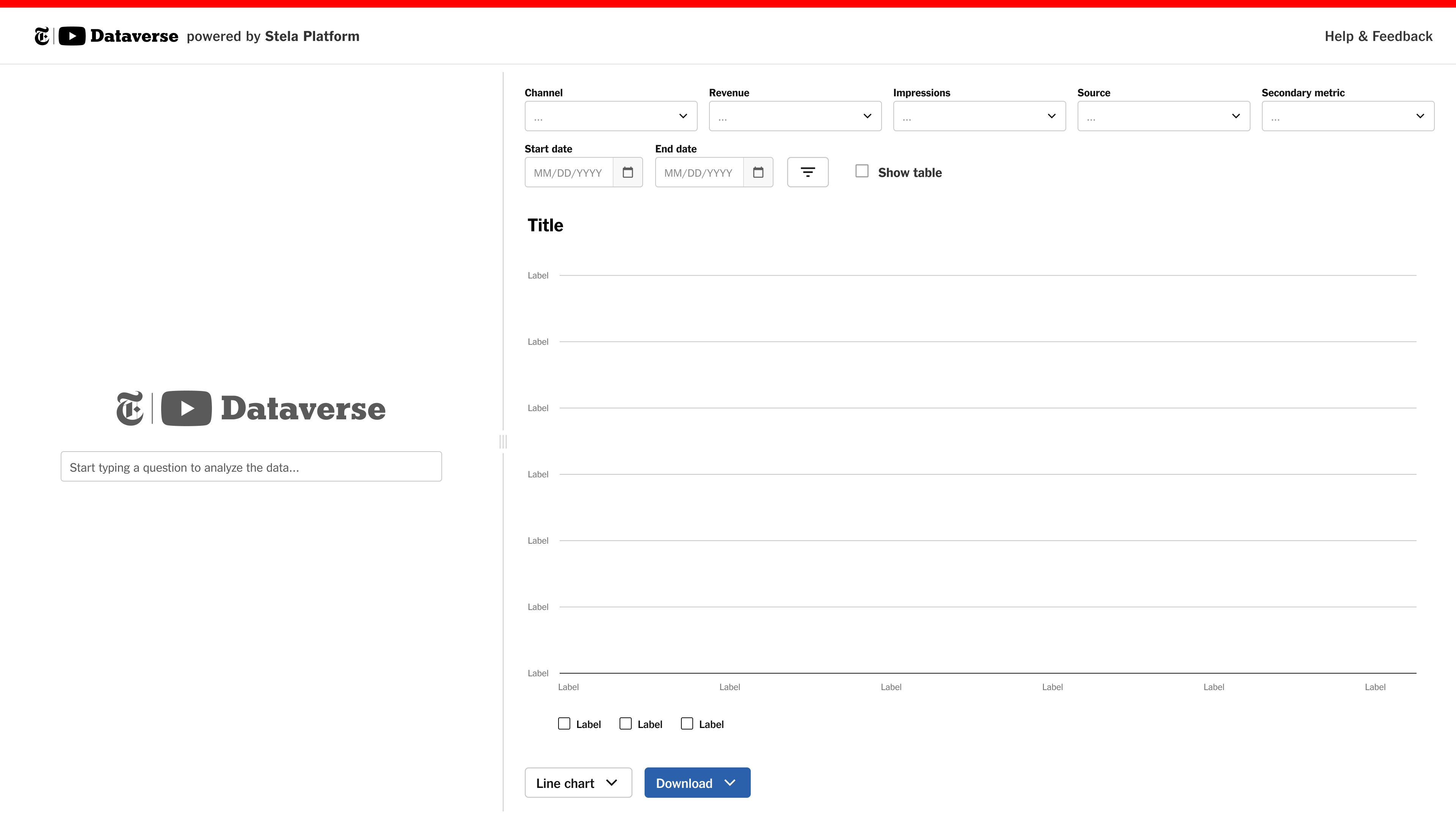Image resolution: width=1456 pixels, height=819 pixels.
Task: Click the 'powered by Stela Platform' text
Action: pyautogui.click(x=273, y=36)
